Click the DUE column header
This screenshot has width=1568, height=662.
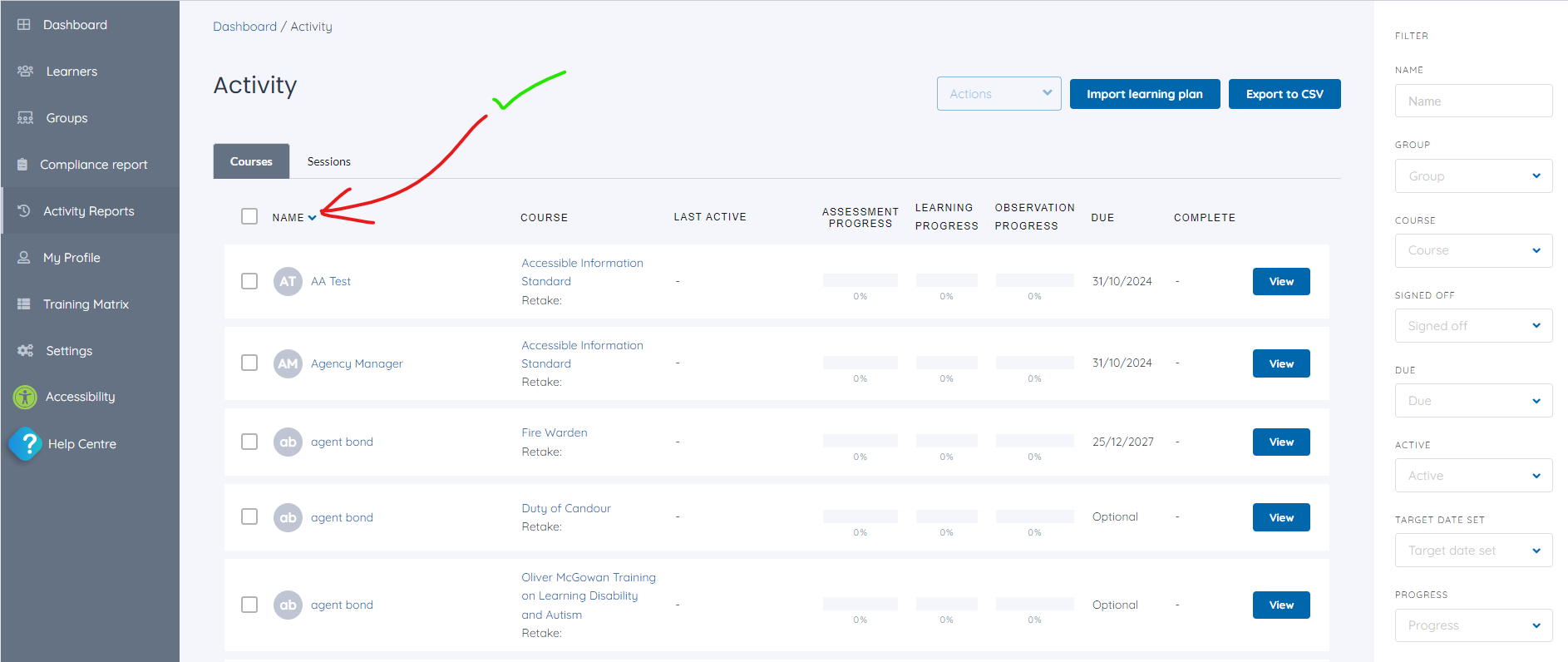1102,218
